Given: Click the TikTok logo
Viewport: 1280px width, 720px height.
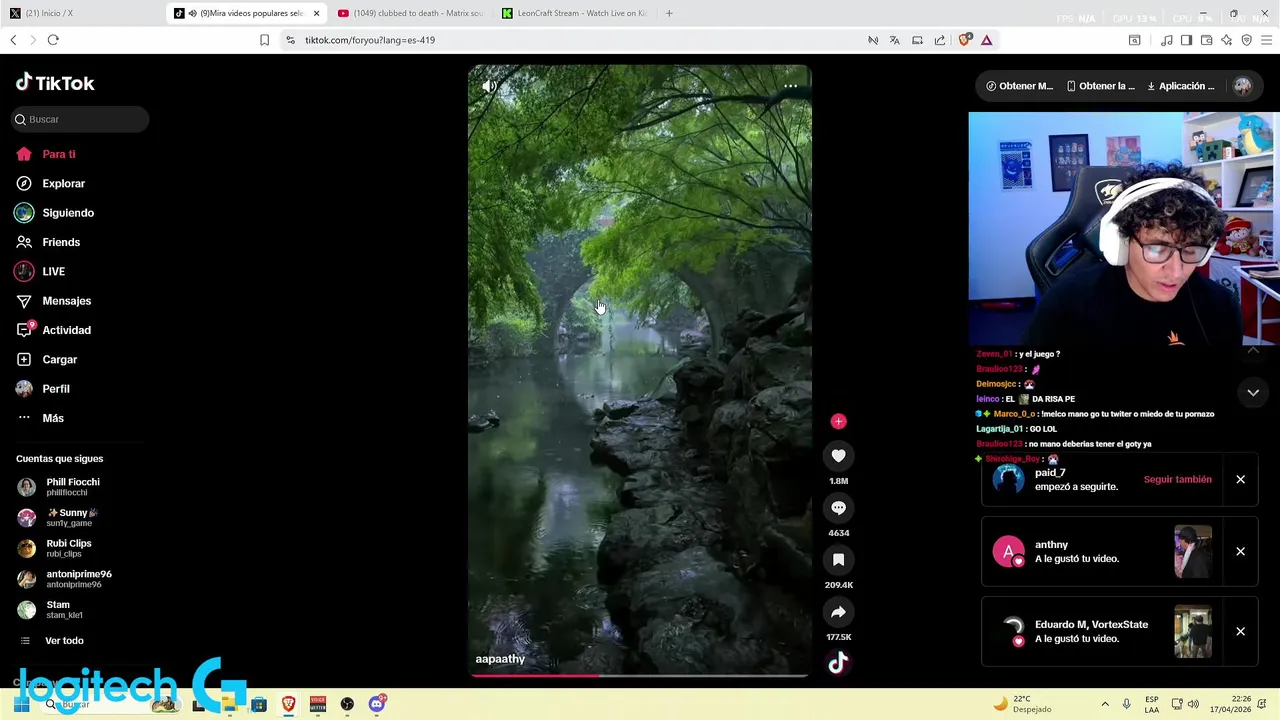Looking at the screenshot, I should click(55, 83).
